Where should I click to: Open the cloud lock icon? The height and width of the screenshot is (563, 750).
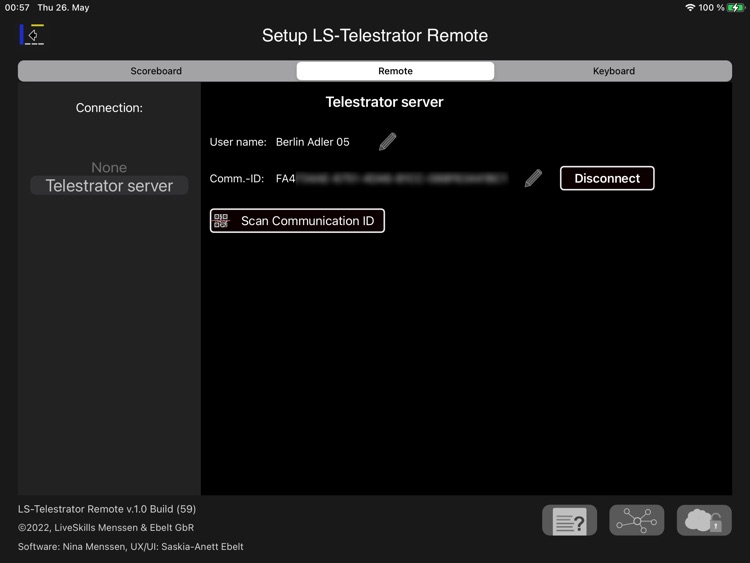[x=704, y=520]
